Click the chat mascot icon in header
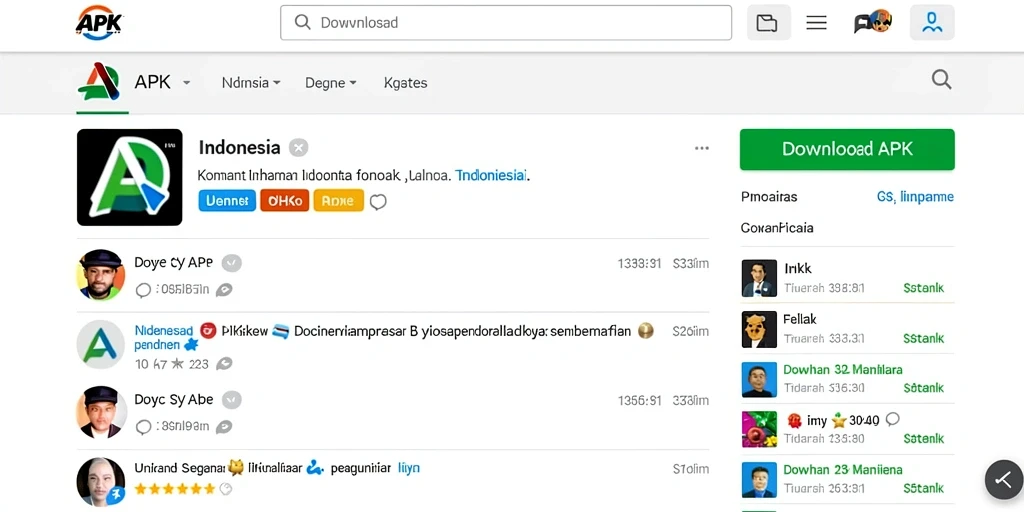 click(x=873, y=23)
